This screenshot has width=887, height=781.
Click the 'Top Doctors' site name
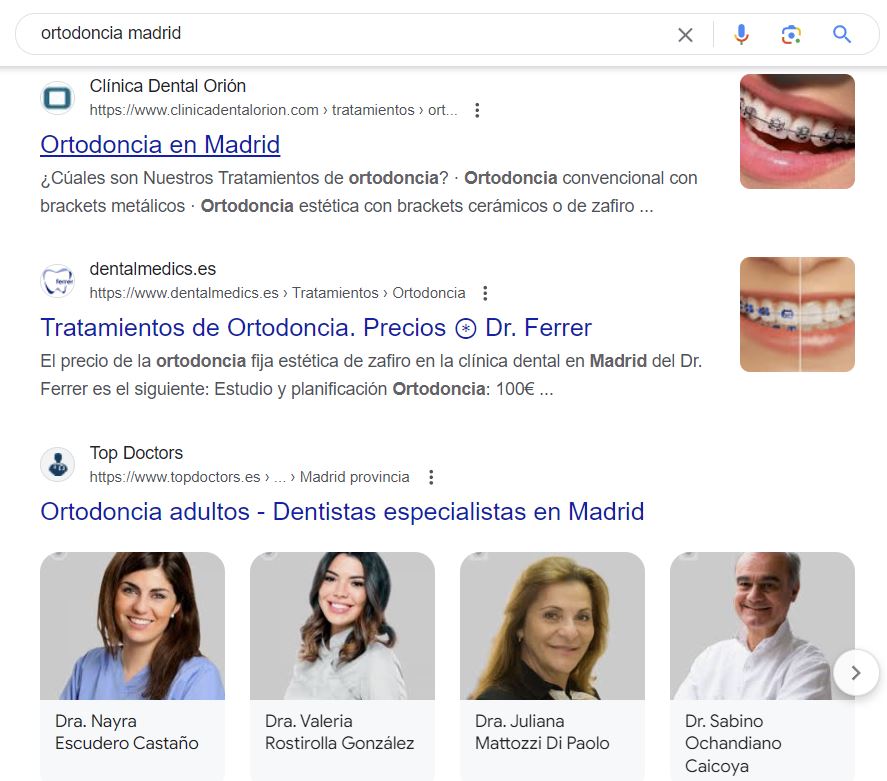click(x=136, y=453)
